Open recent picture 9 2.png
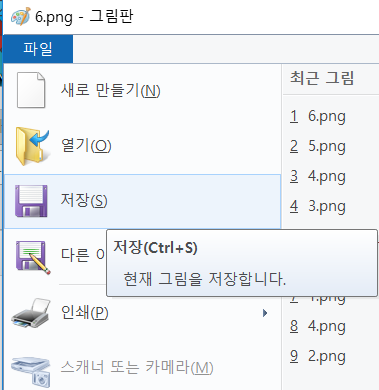Screen dimensions: 379x390 click(x=331, y=356)
